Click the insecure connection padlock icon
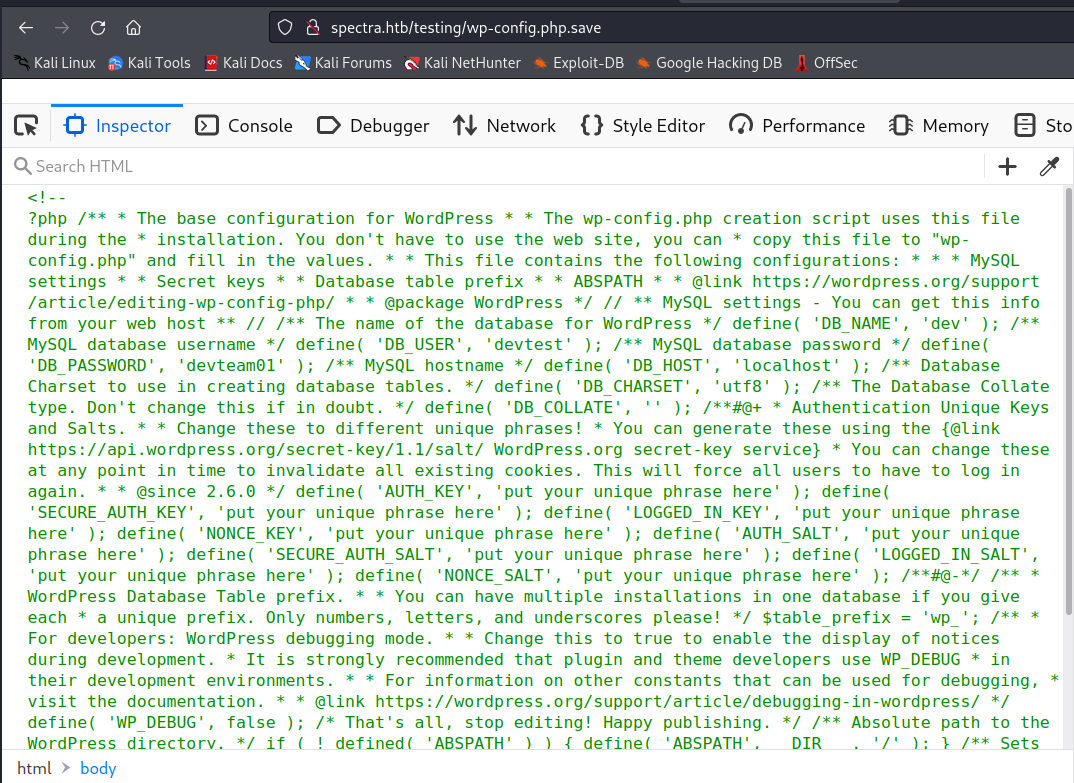 (x=312, y=28)
